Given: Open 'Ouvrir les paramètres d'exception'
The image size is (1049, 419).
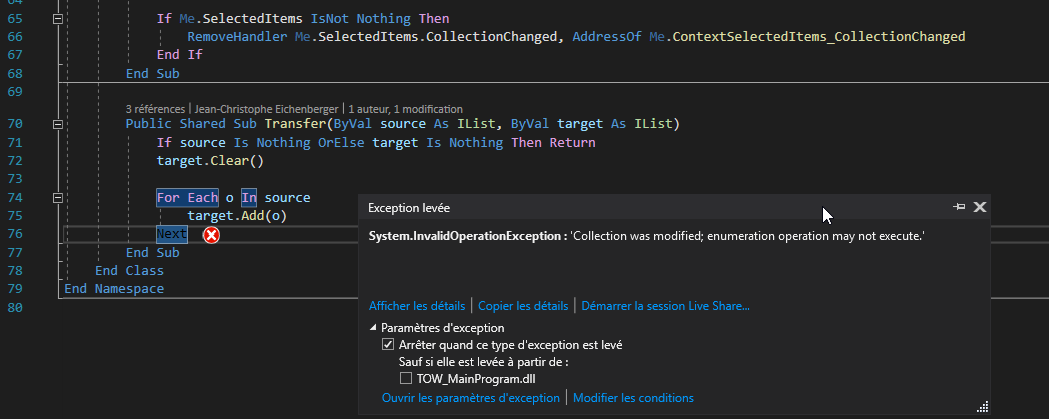Looking at the screenshot, I should (x=471, y=398).
